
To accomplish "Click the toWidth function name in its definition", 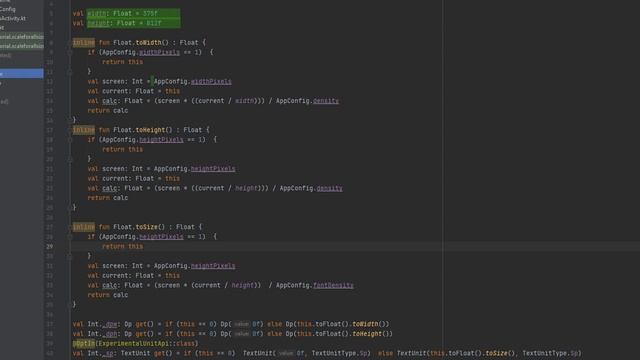I will pos(149,42).
